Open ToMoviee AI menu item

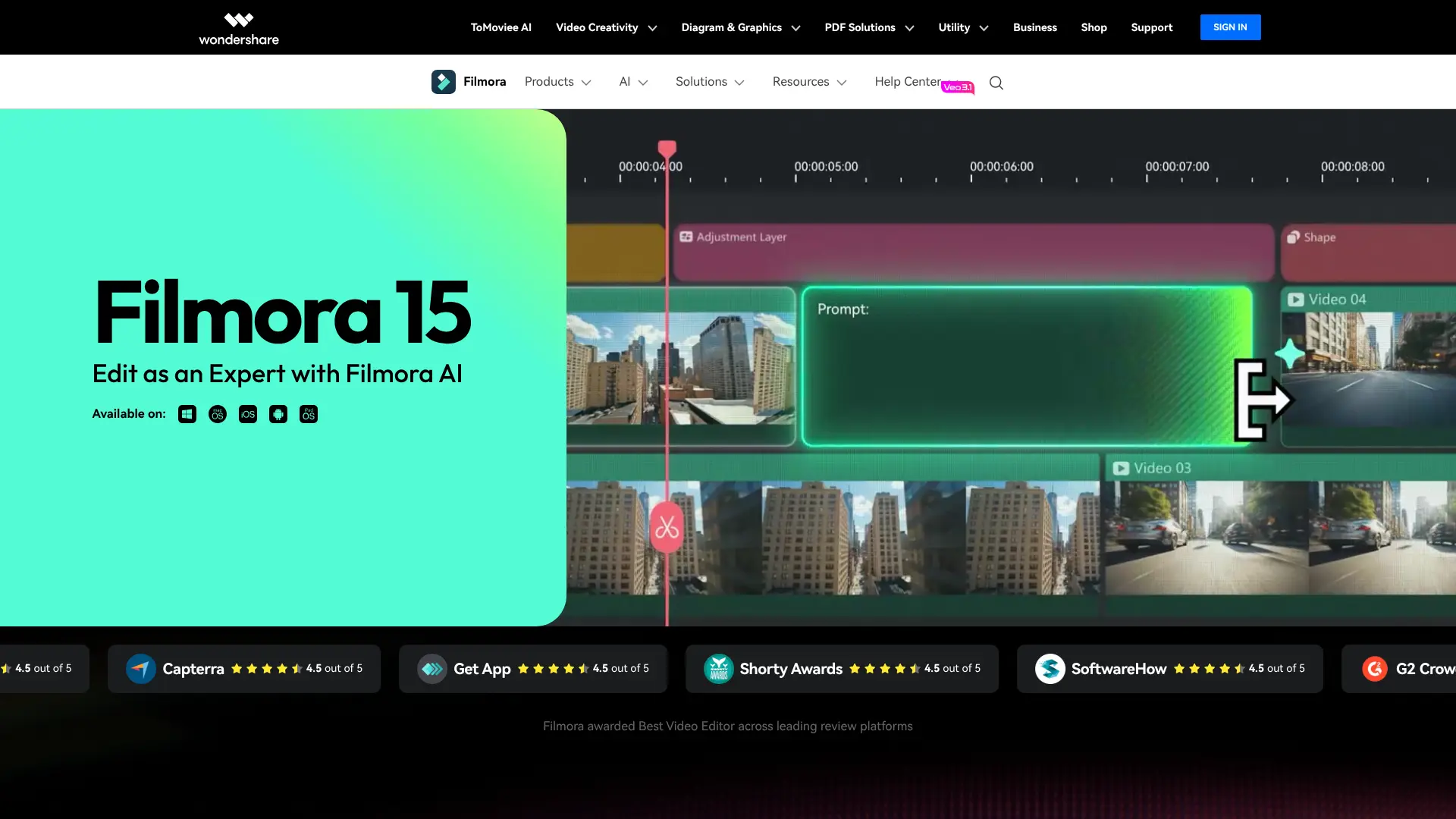(500, 27)
